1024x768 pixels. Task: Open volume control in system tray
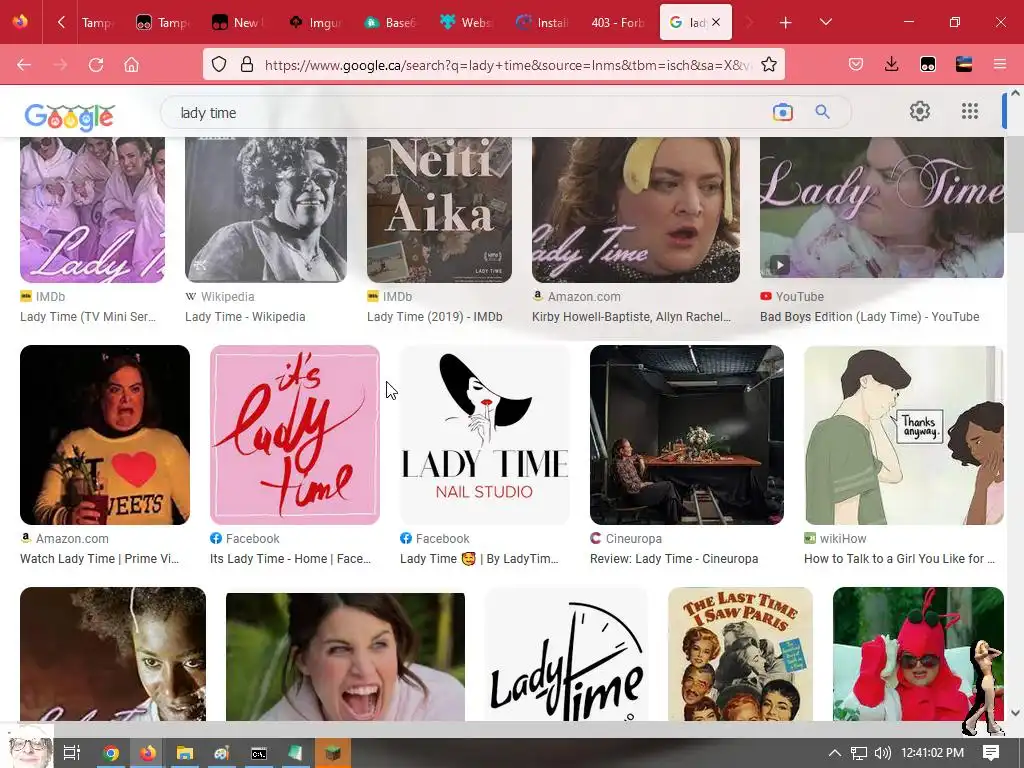pos(883,753)
